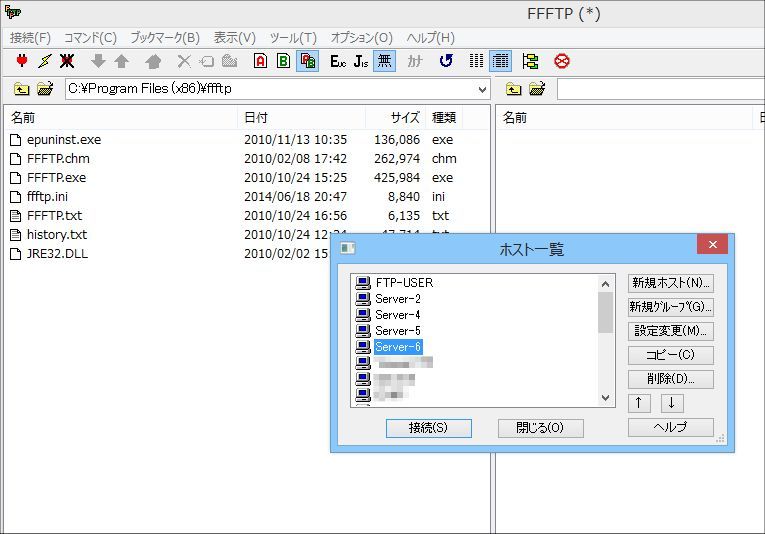Click the crossed-out Disconnect toolbar icon
Viewport: 765px width, 534px height.
pos(67,61)
